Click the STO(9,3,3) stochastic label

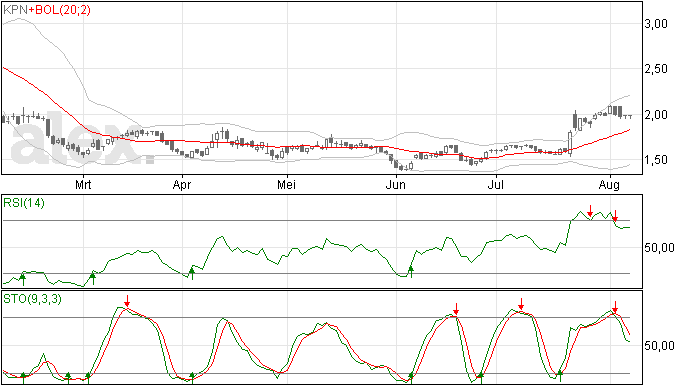point(33,299)
